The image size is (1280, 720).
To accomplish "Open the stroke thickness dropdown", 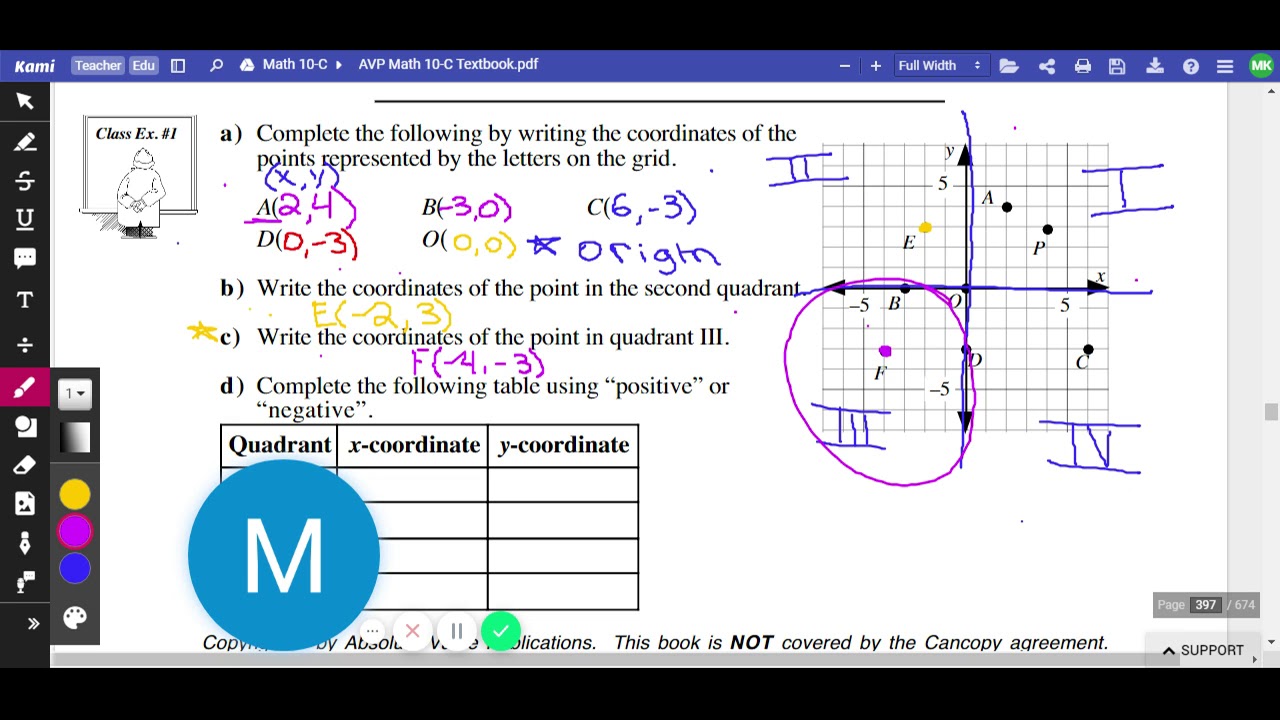I will pyautogui.click(x=75, y=394).
